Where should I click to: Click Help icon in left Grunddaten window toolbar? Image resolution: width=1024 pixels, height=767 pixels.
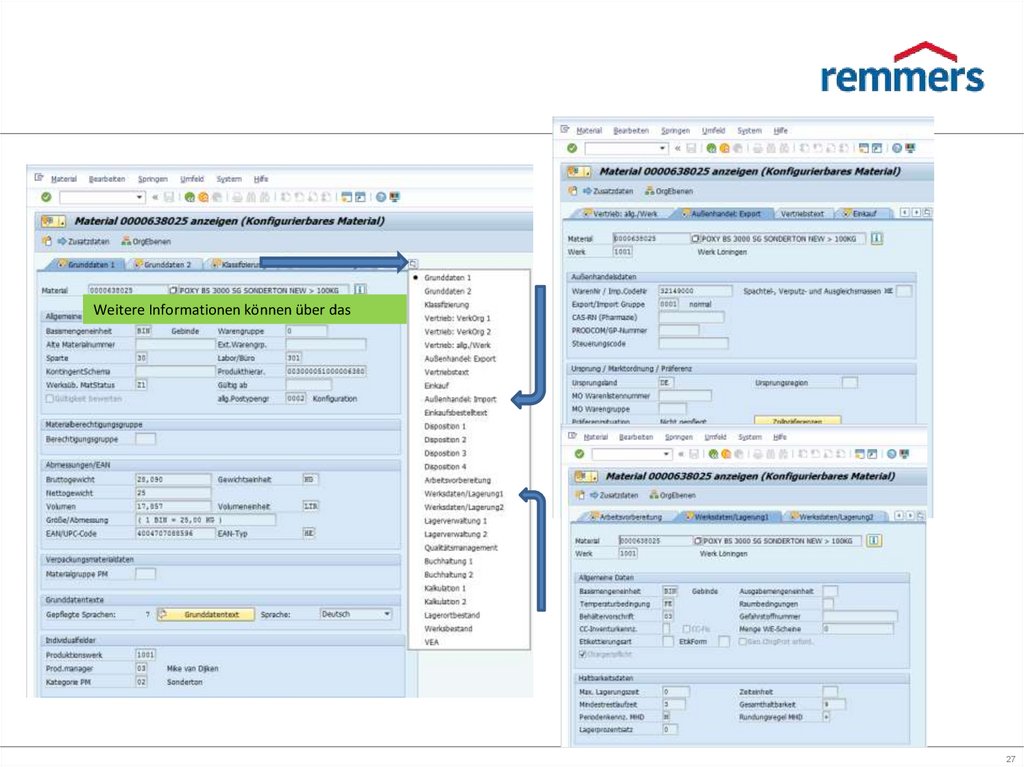click(x=381, y=197)
